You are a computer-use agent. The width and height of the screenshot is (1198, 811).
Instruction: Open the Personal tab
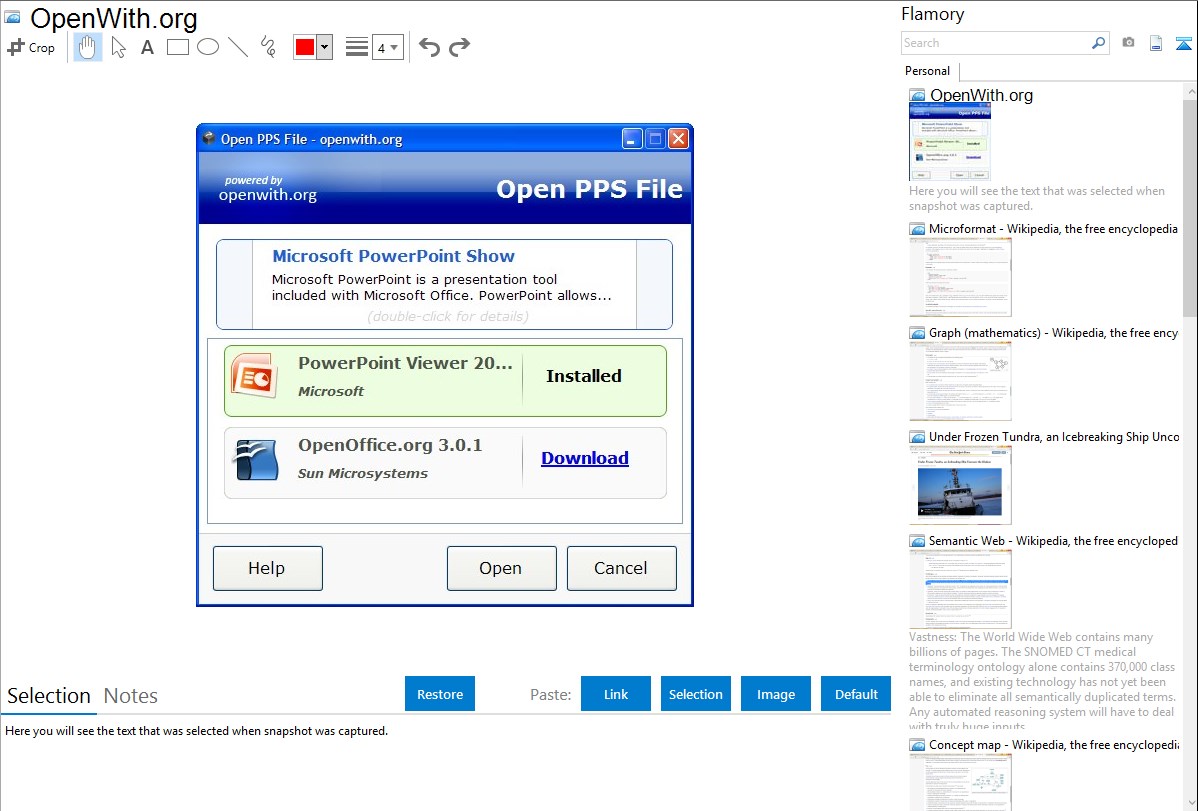[x=927, y=71]
